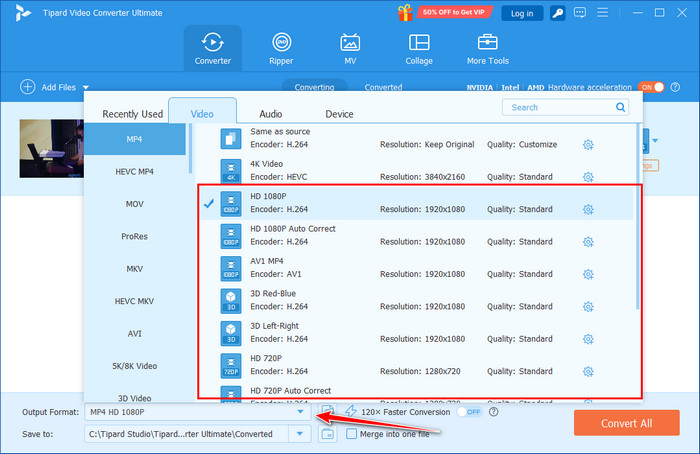700x454 pixels.
Task: Check Merge into one file
Action: coord(352,434)
